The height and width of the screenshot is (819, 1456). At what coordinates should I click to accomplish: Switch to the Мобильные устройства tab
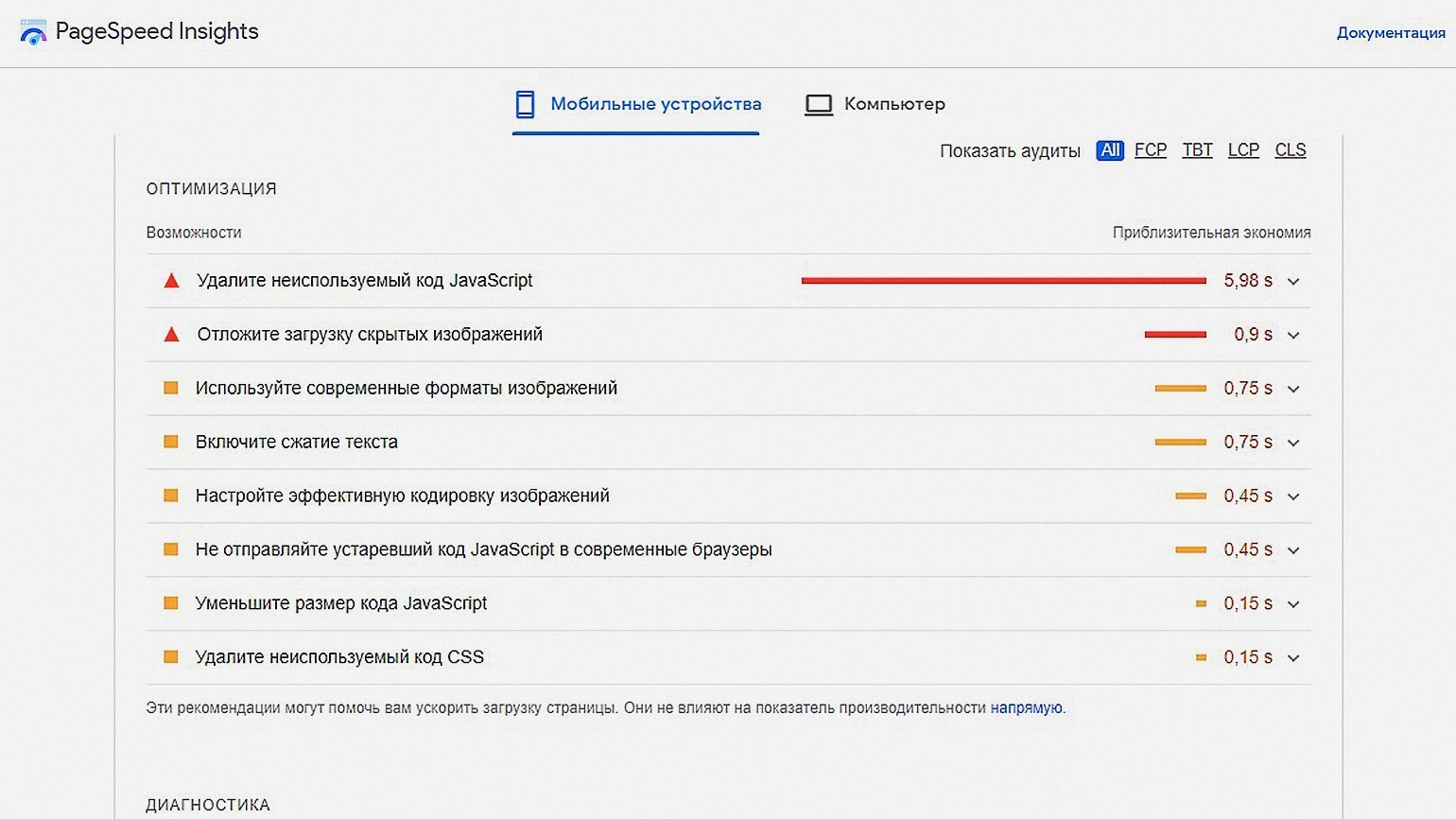(655, 104)
